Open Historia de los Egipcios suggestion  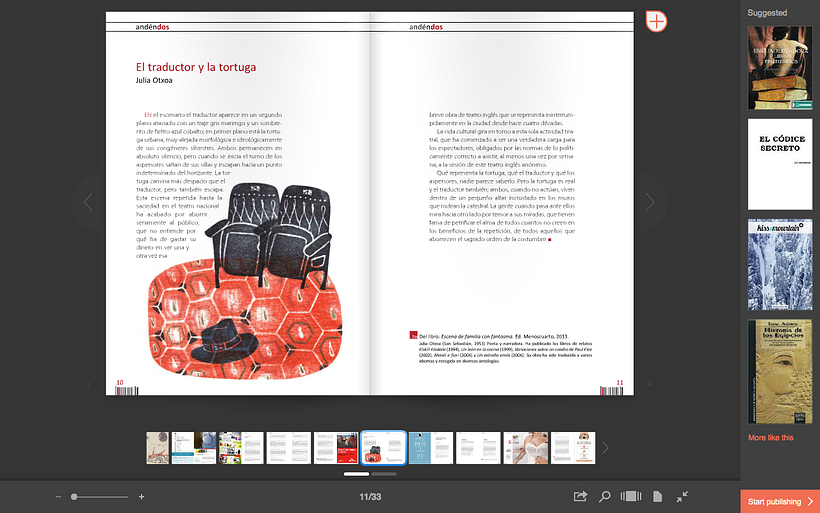point(780,371)
